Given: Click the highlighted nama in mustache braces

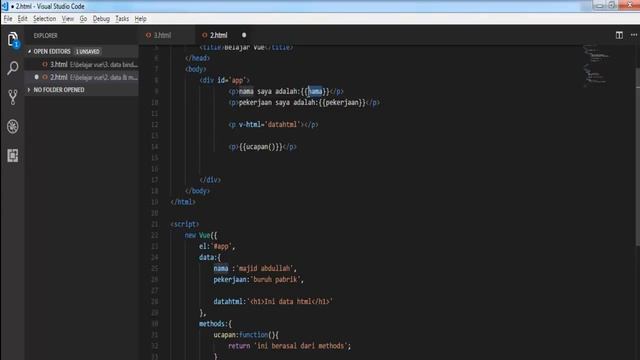Looking at the screenshot, I should (x=315, y=91).
